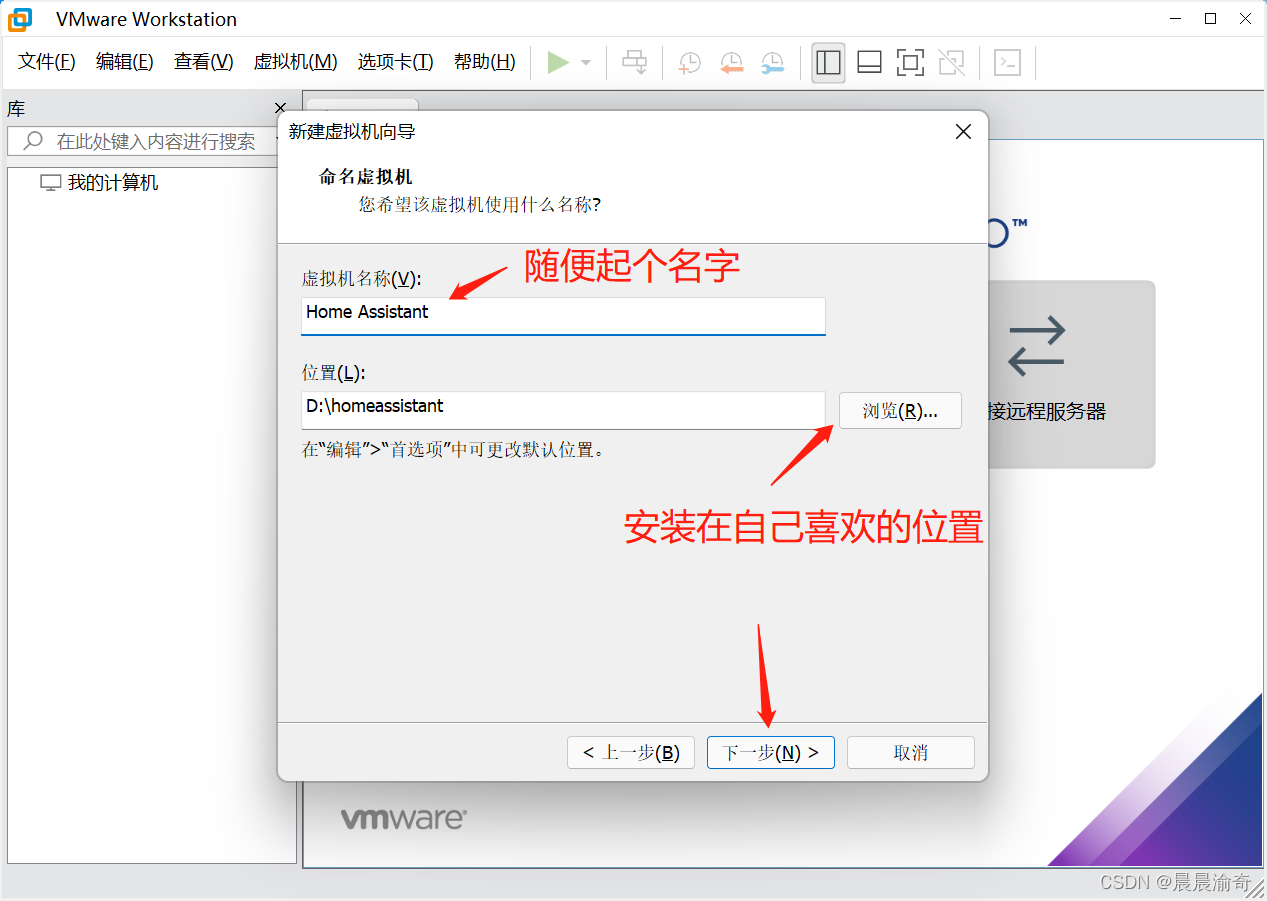Image resolution: width=1267 pixels, height=901 pixels.
Task: Open the 文件(F) menu
Action: point(47,62)
